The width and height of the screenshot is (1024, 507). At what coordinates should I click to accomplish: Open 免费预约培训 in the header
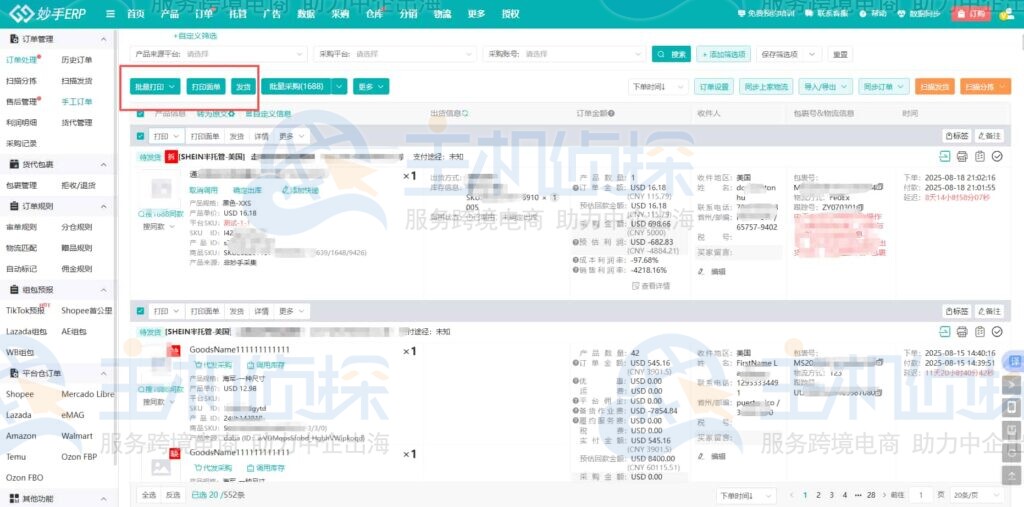tap(767, 14)
